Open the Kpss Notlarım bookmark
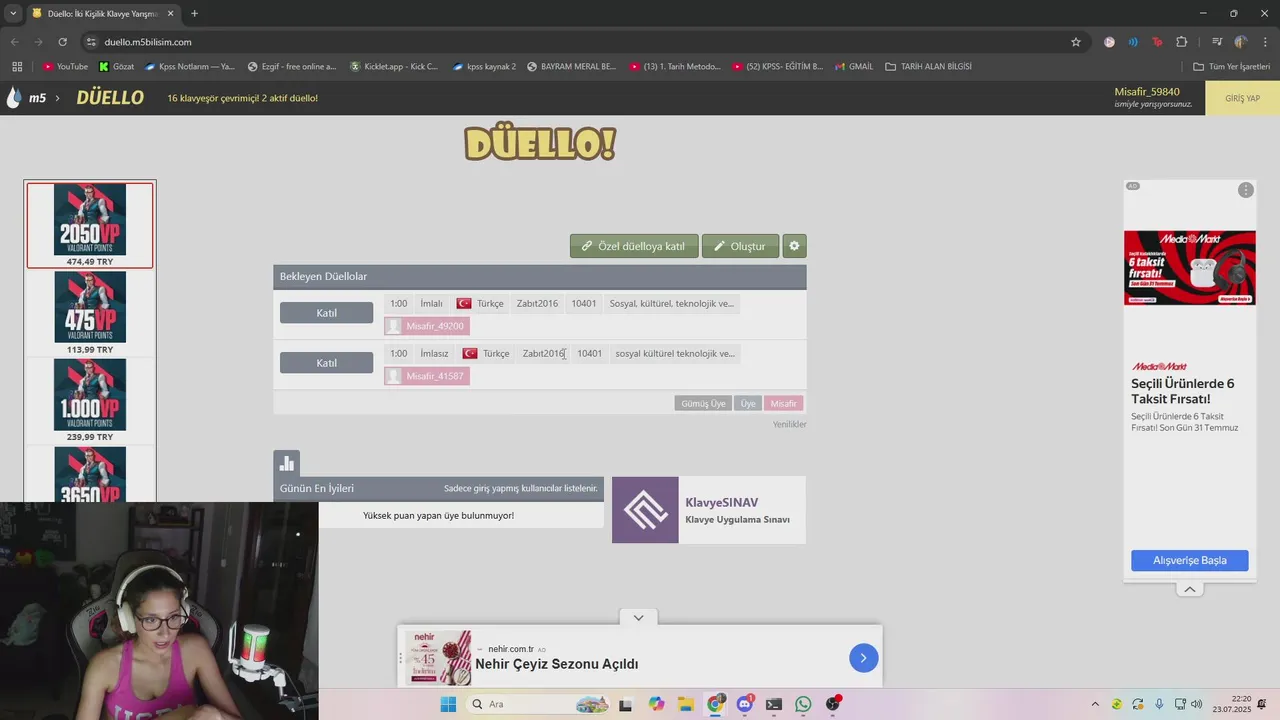Screen dimensions: 1280x720 (189, 67)
